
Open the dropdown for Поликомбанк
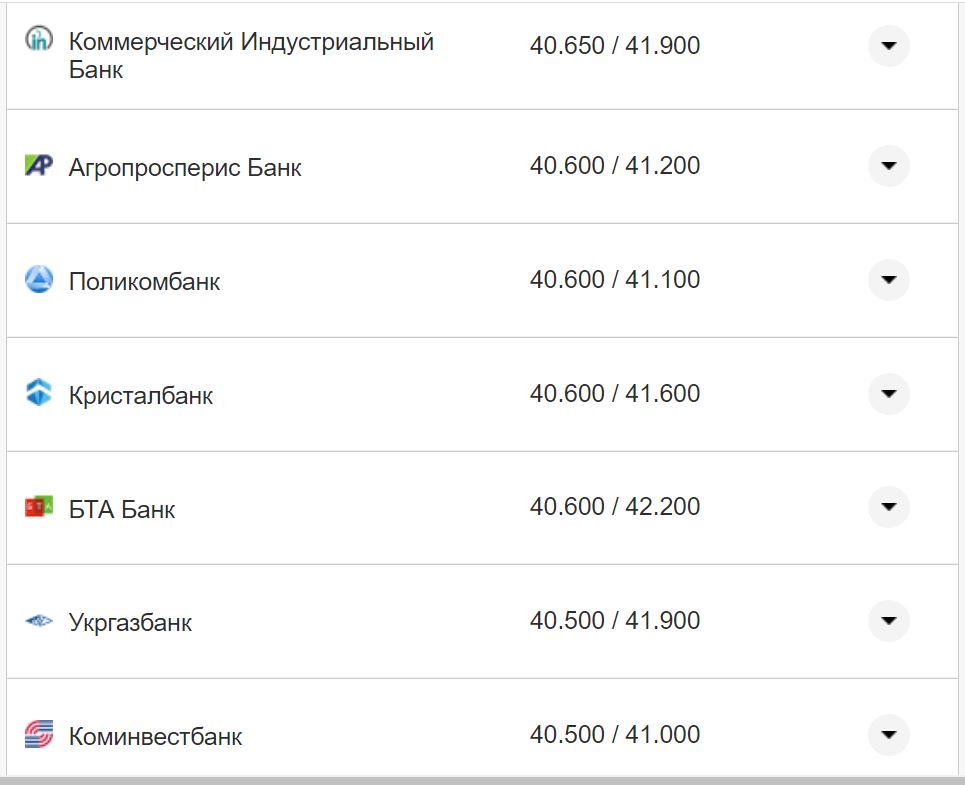(888, 280)
